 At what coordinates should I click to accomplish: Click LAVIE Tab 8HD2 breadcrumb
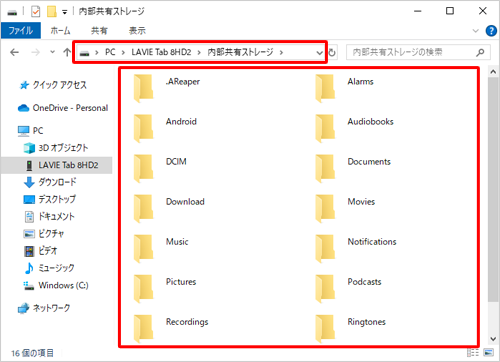point(161,52)
